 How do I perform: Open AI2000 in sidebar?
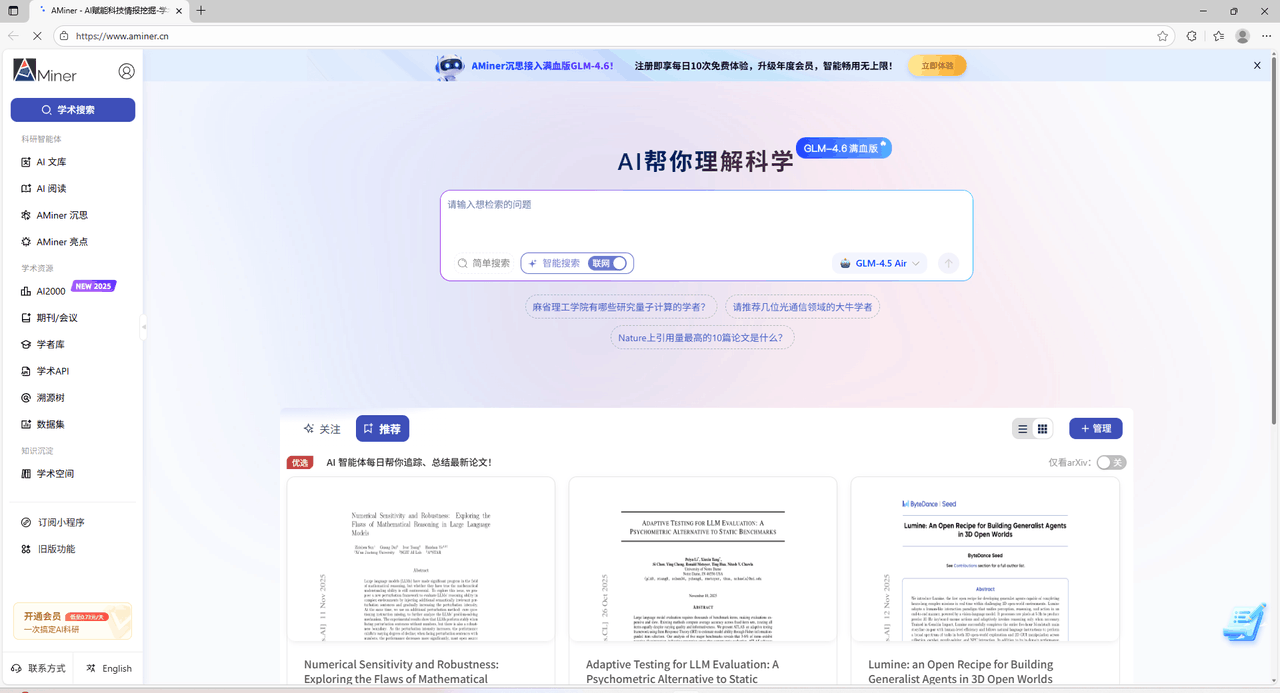click(43, 291)
